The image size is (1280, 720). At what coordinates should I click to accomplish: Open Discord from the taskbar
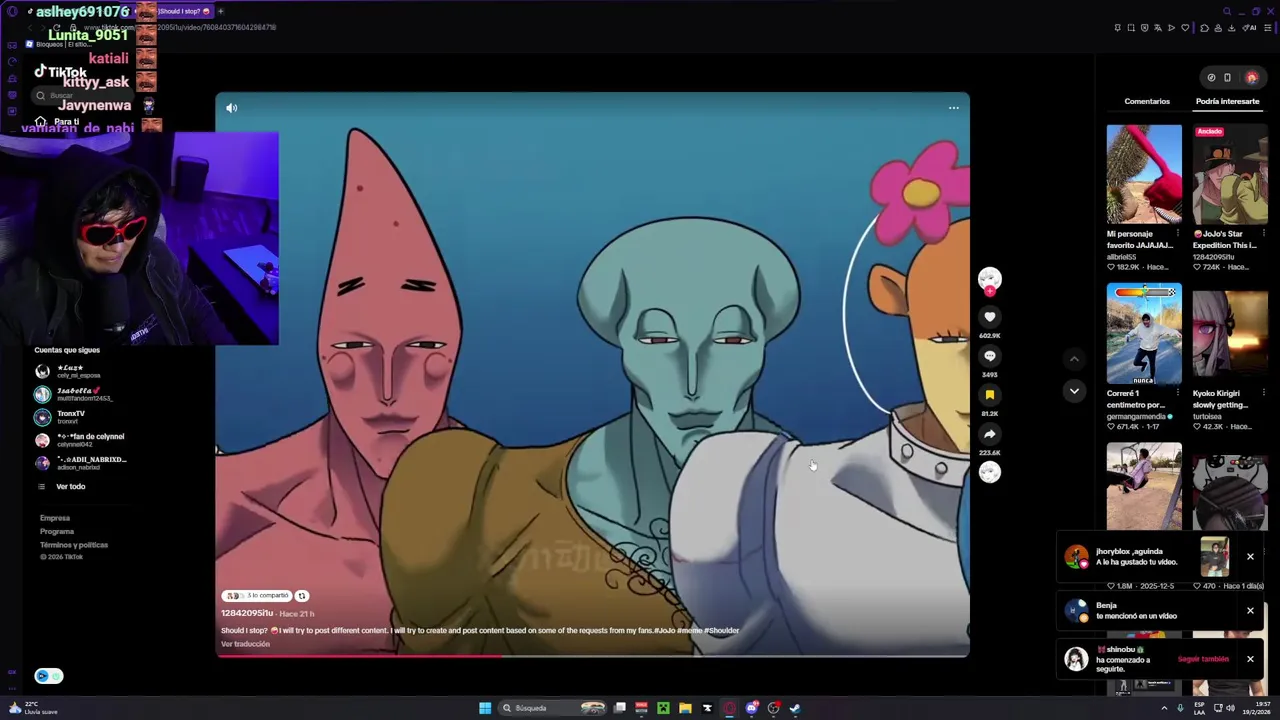tap(751, 708)
